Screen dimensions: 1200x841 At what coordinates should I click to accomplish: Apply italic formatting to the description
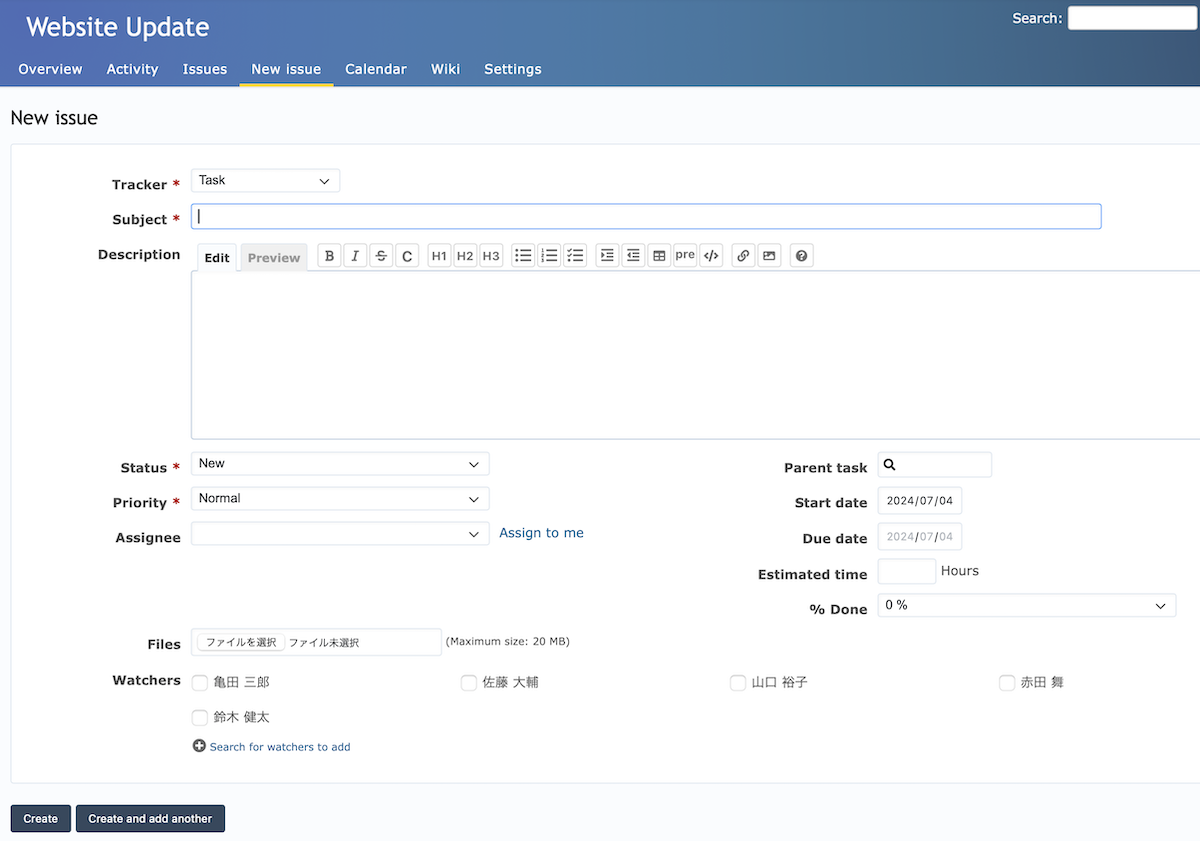point(355,255)
